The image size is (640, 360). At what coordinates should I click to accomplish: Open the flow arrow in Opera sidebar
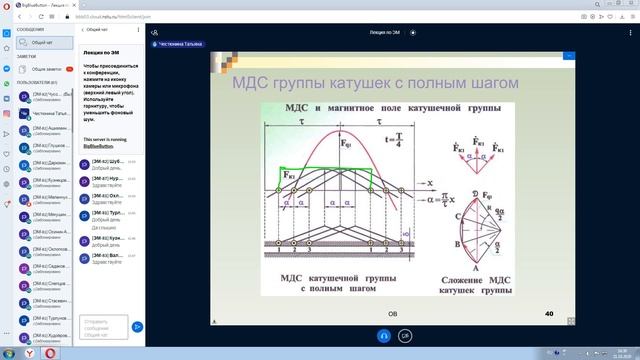click(7, 134)
